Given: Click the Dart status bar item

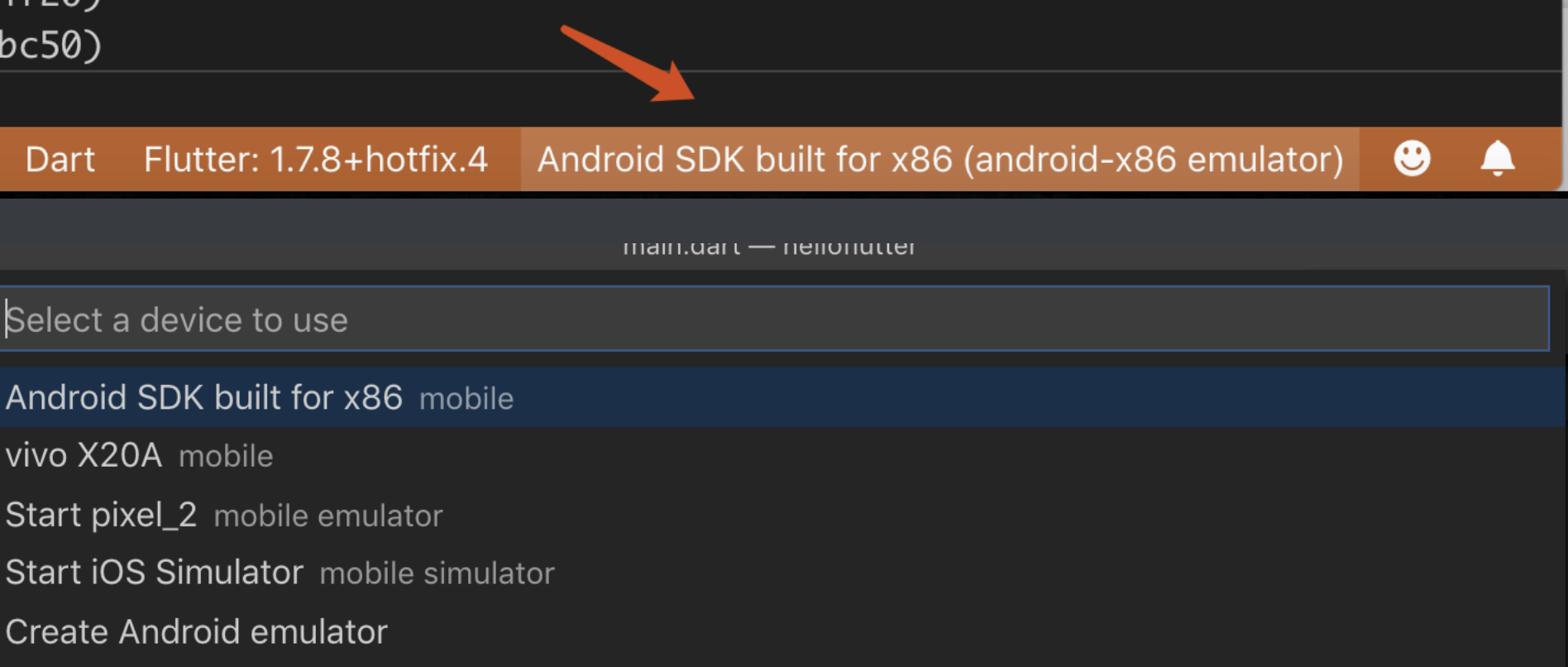Looking at the screenshot, I should (60, 159).
